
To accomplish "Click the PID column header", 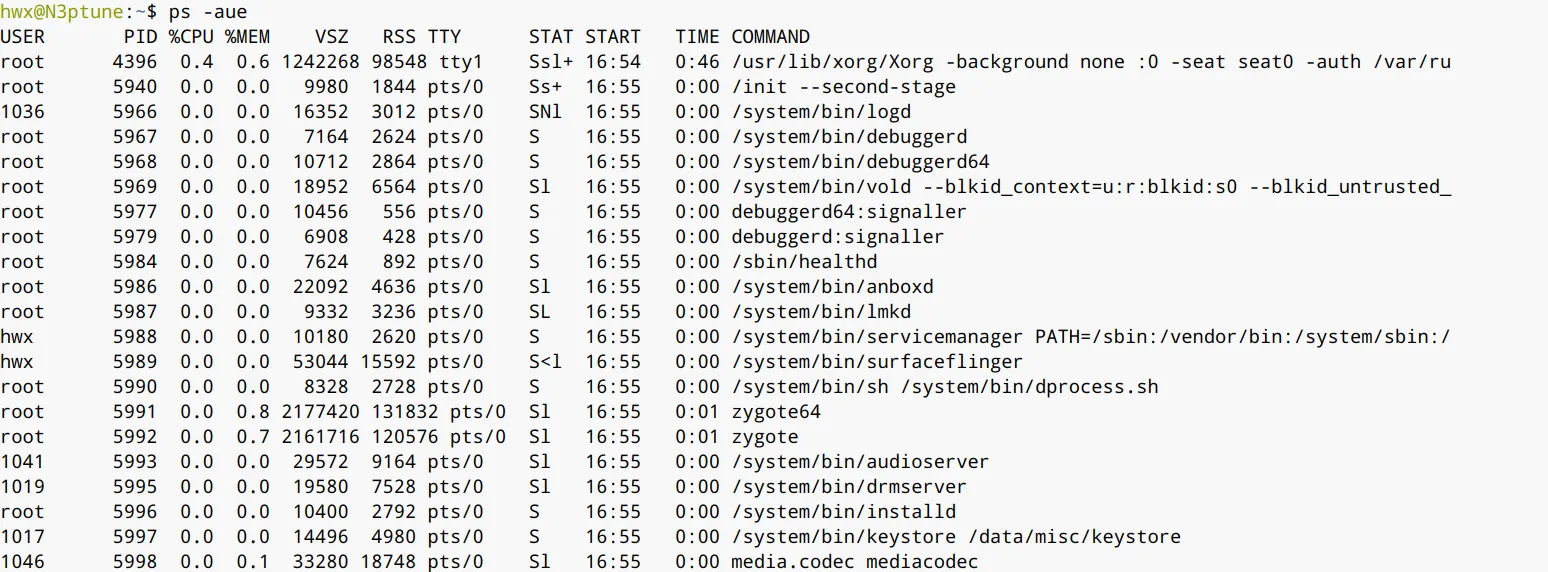I will [141, 37].
